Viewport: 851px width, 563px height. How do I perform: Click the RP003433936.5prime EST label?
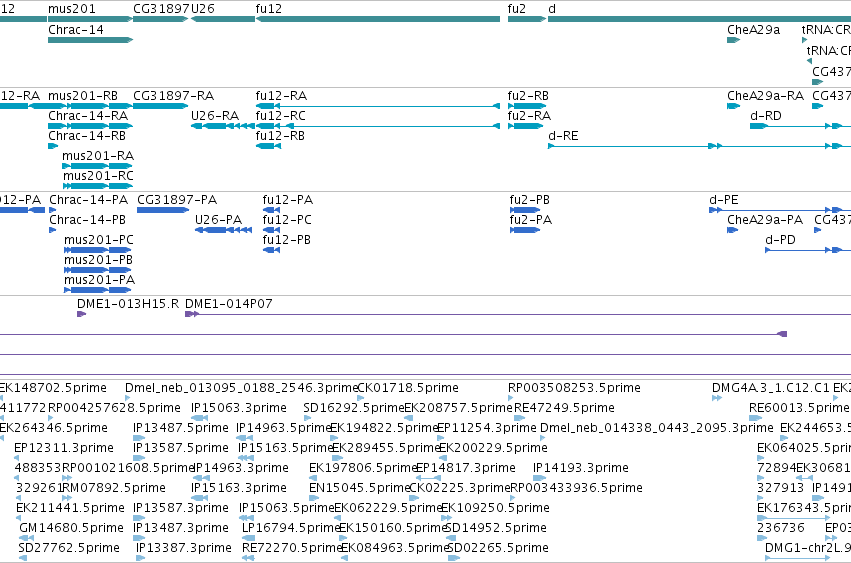coord(576,488)
